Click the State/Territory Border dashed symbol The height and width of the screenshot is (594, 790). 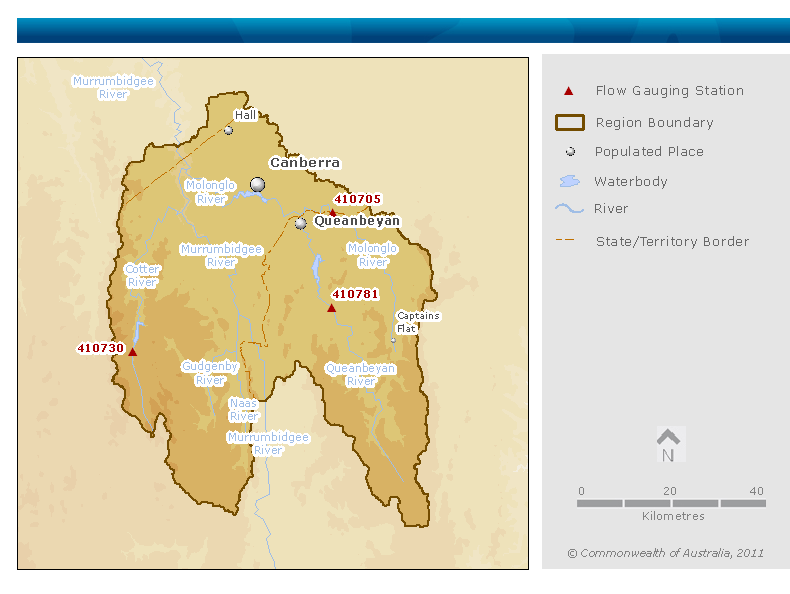pyautogui.click(x=565, y=240)
